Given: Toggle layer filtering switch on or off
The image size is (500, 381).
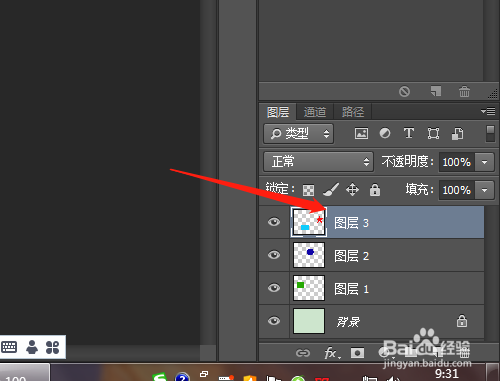Looking at the screenshot, I should (x=490, y=134).
